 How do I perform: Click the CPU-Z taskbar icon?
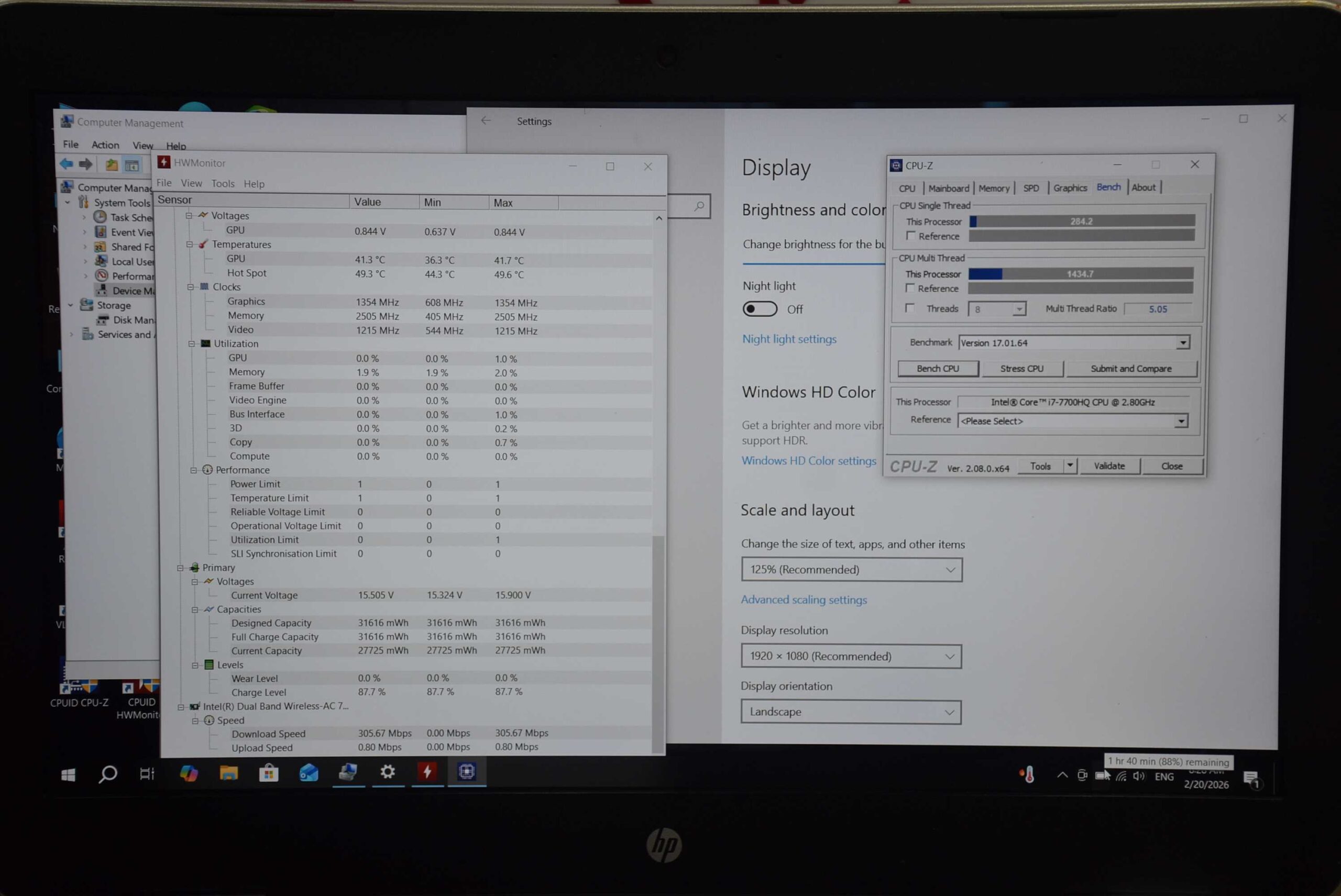coord(466,772)
